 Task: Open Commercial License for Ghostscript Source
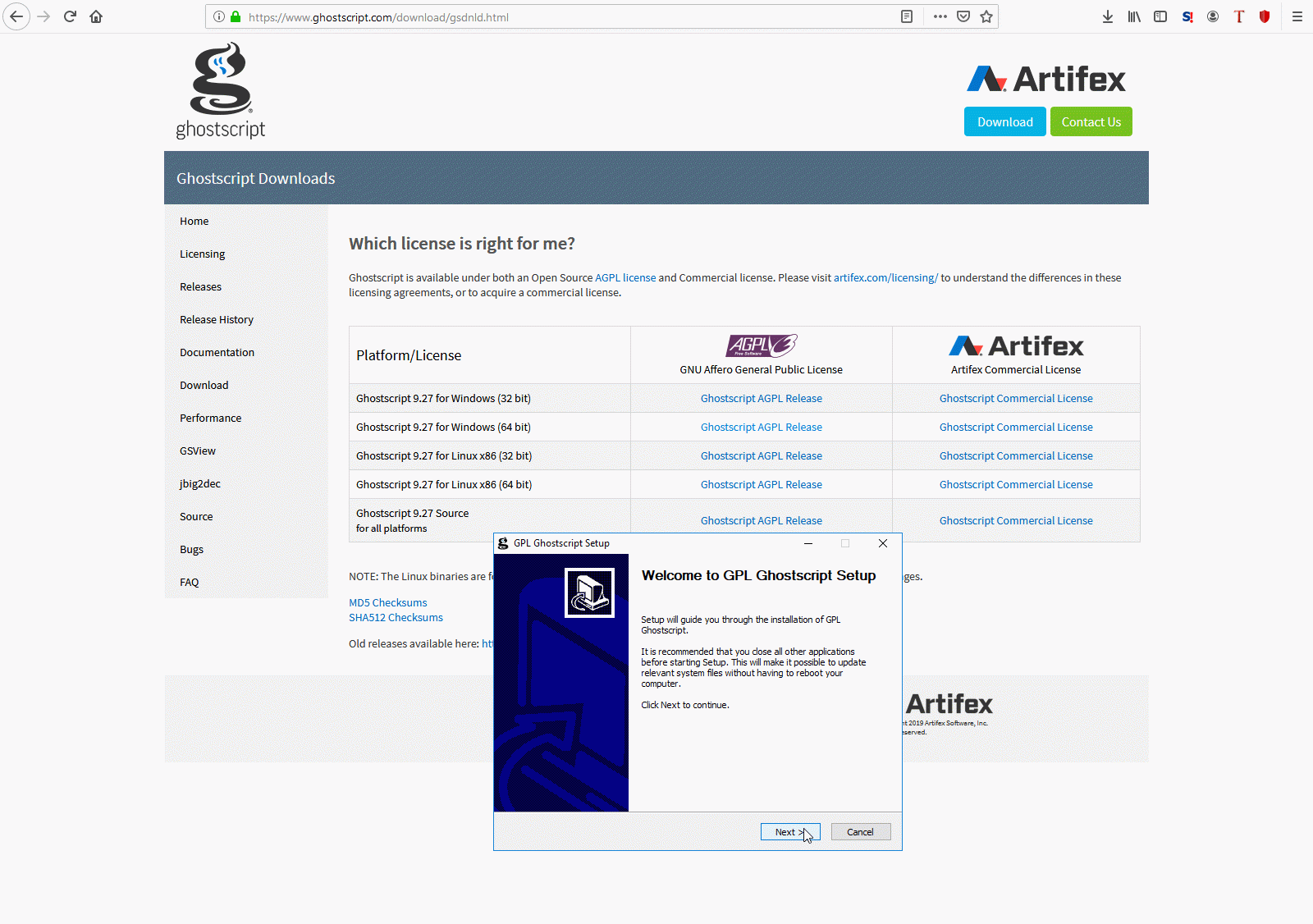pyautogui.click(x=1016, y=520)
